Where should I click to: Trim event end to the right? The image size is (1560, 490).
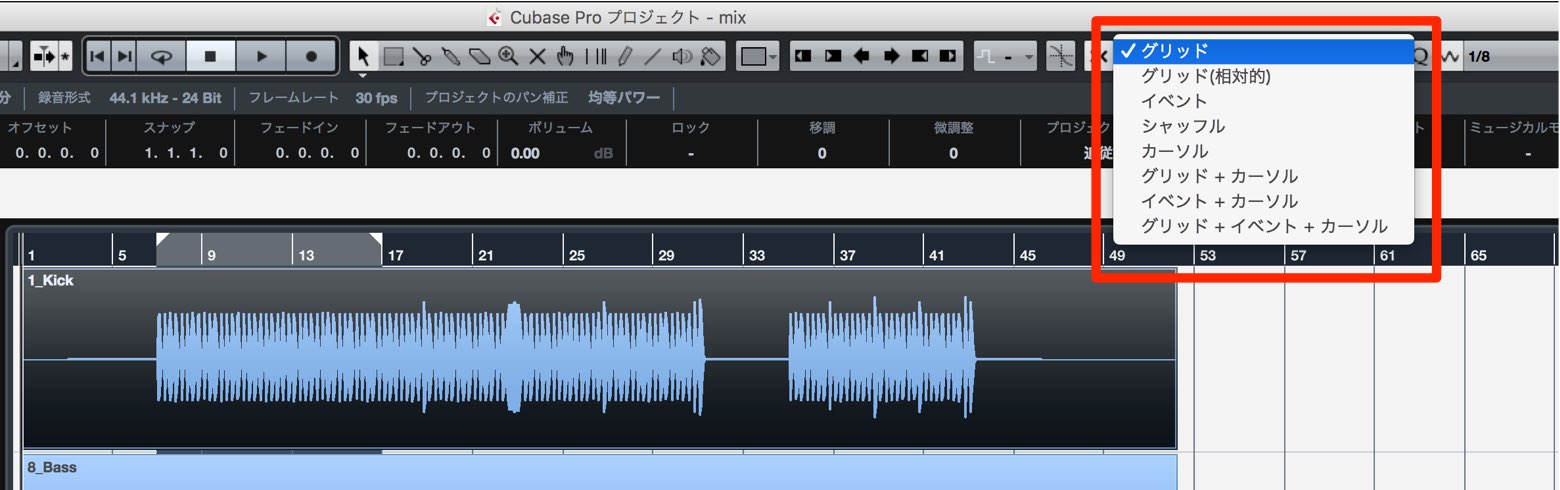[x=950, y=57]
